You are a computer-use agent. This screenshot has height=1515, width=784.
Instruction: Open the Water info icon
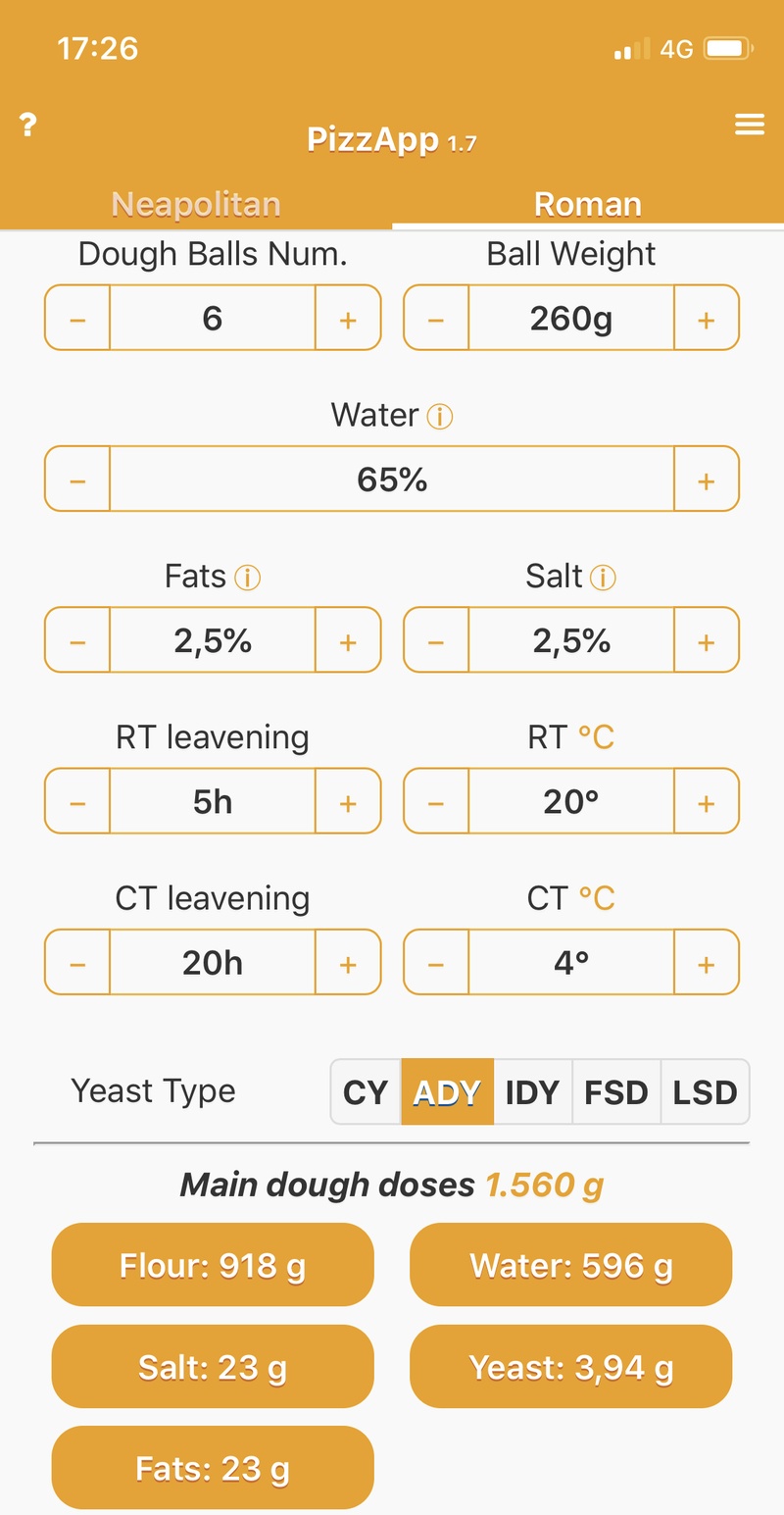pos(440,418)
